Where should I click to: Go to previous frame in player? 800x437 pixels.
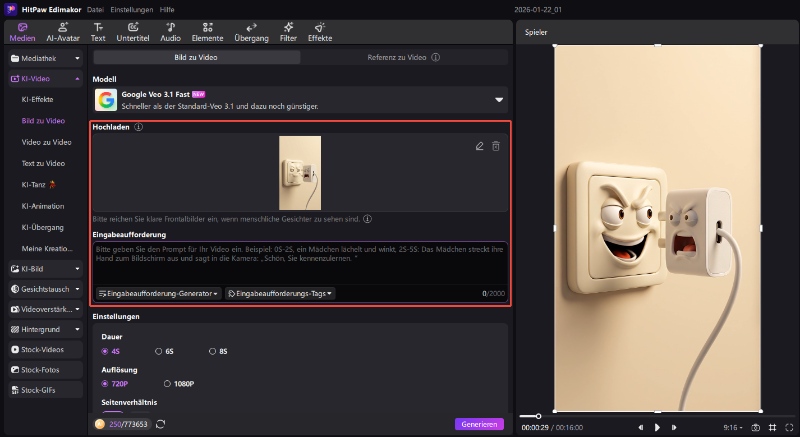641,428
